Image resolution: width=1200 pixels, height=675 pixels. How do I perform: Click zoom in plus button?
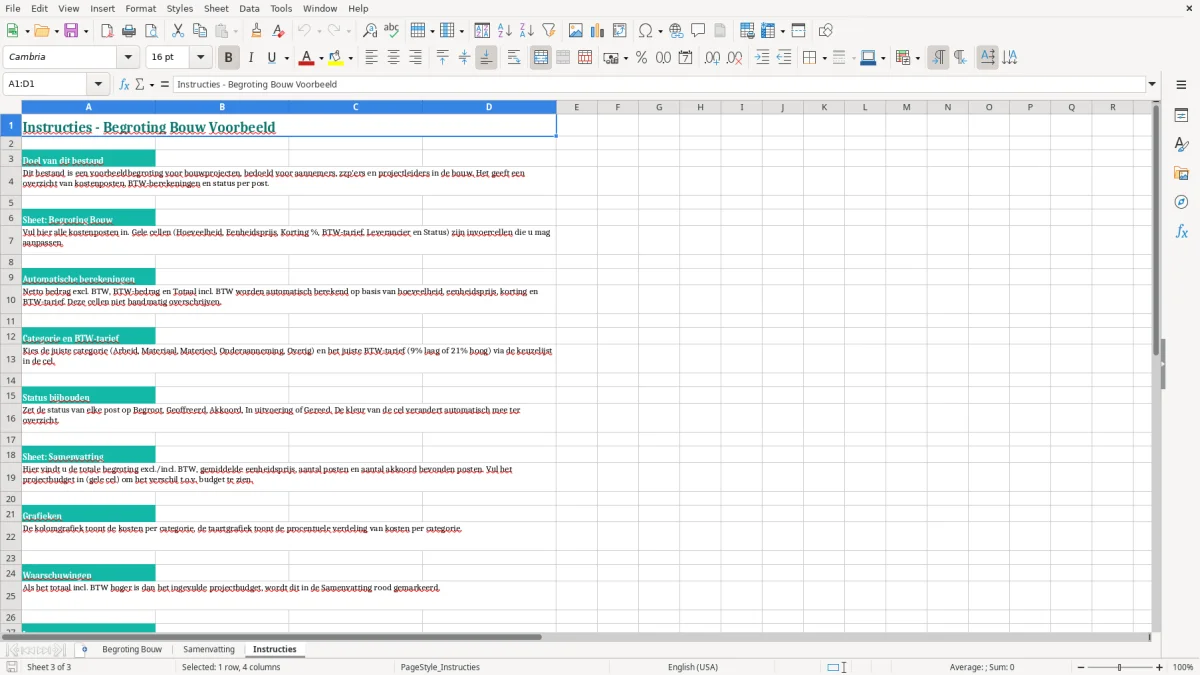coord(1160,667)
